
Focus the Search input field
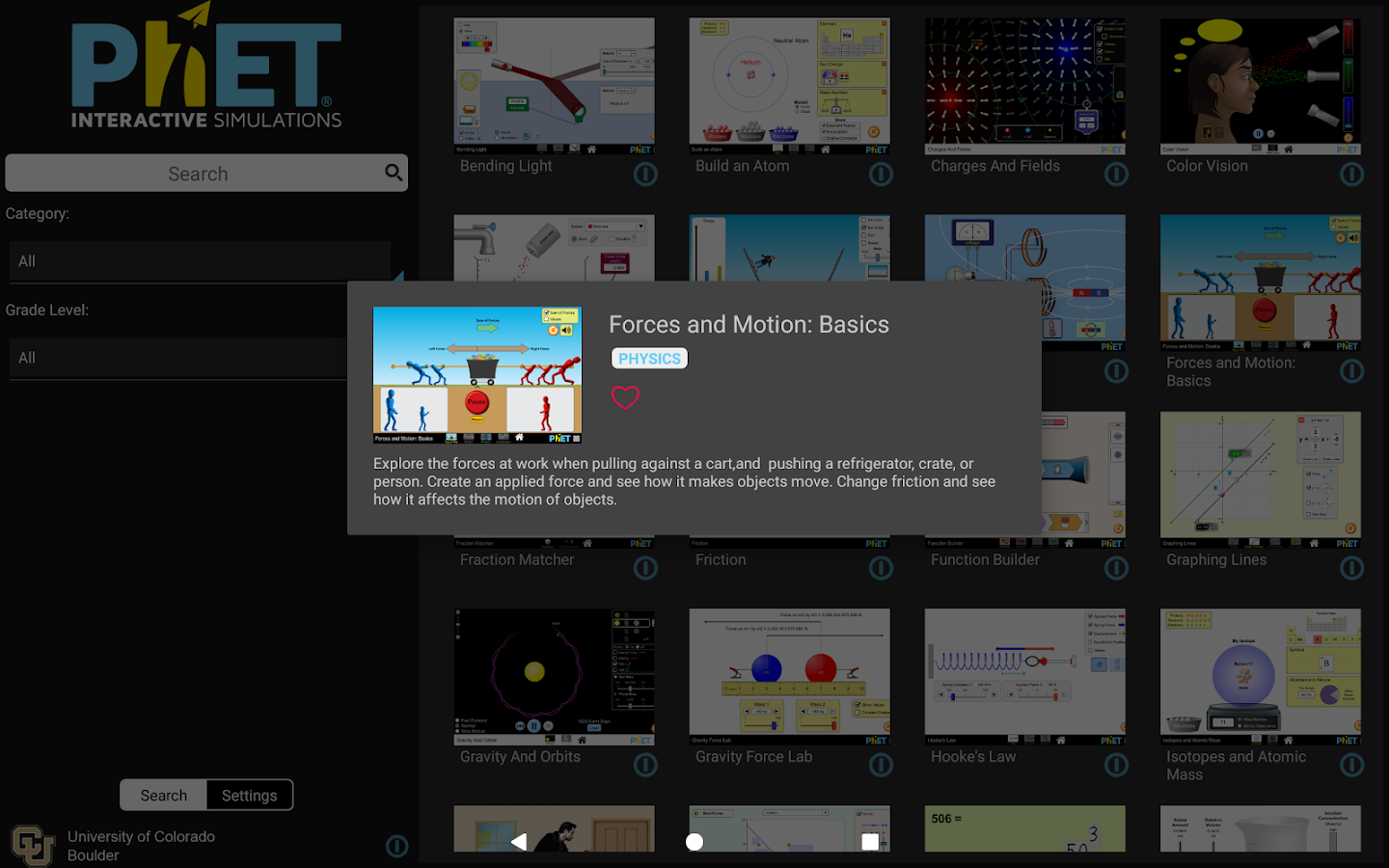click(206, 173)
